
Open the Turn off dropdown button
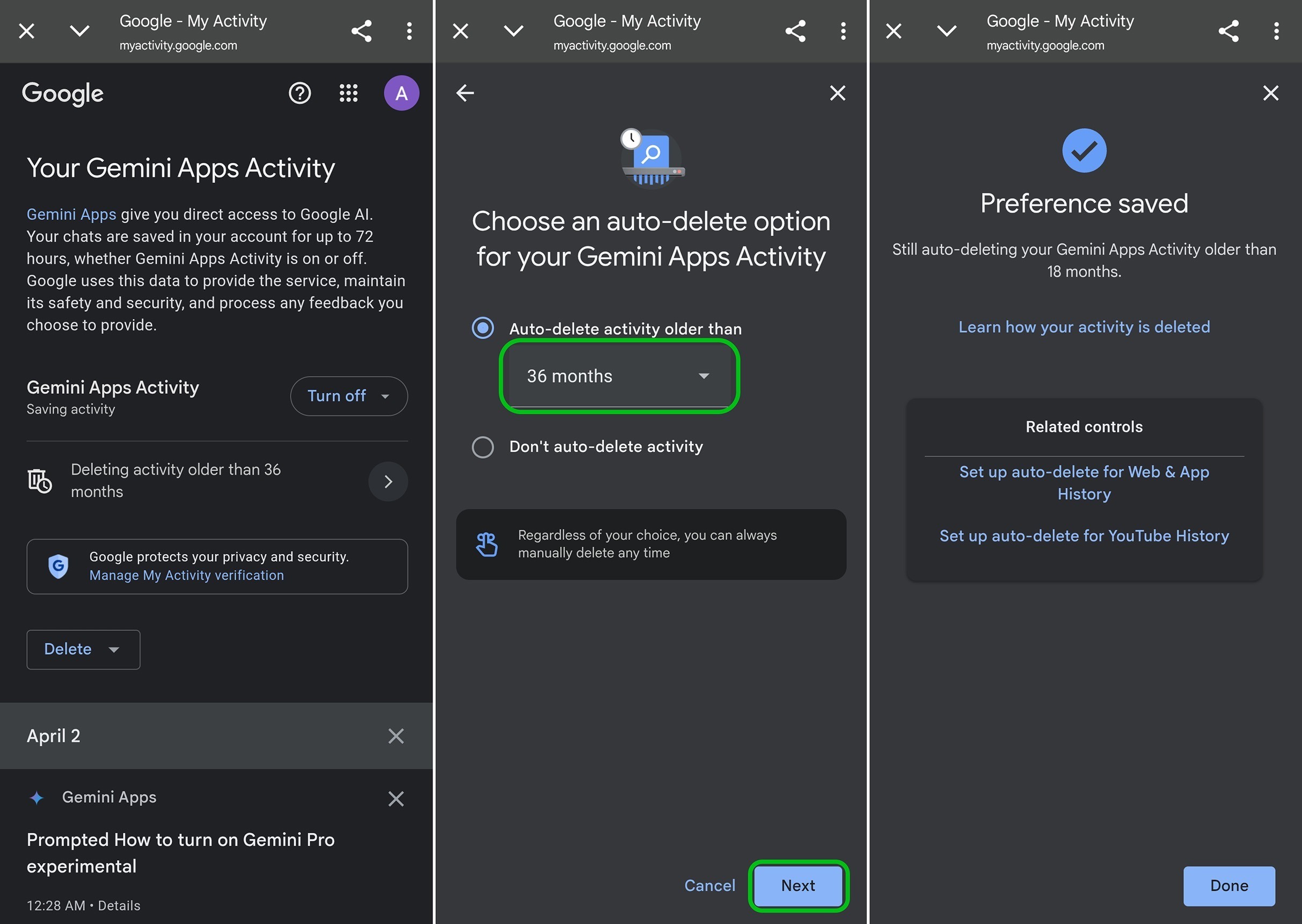349,396
